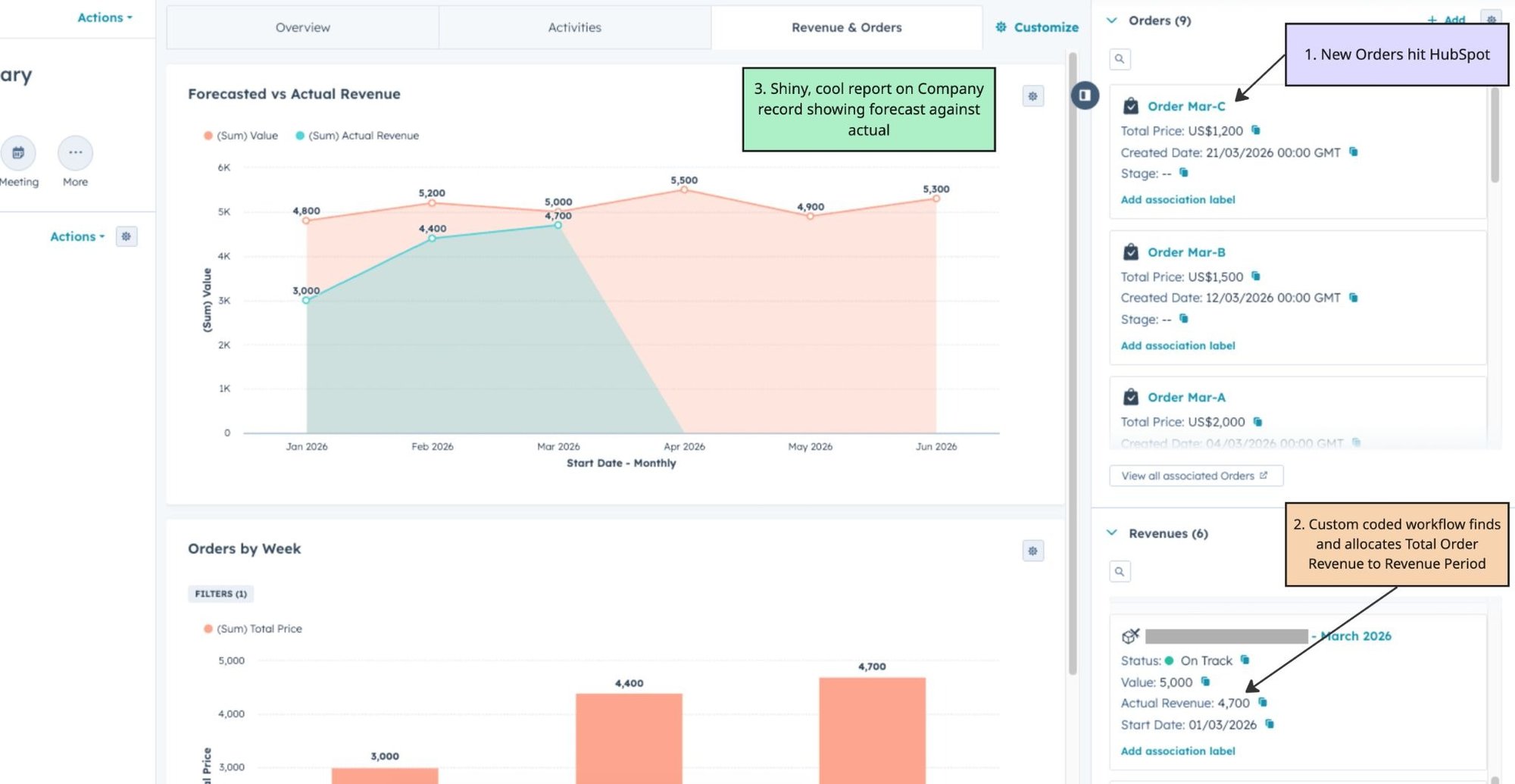
Task: Open the Order Mar-C record link
Action: coord(1186,106)
